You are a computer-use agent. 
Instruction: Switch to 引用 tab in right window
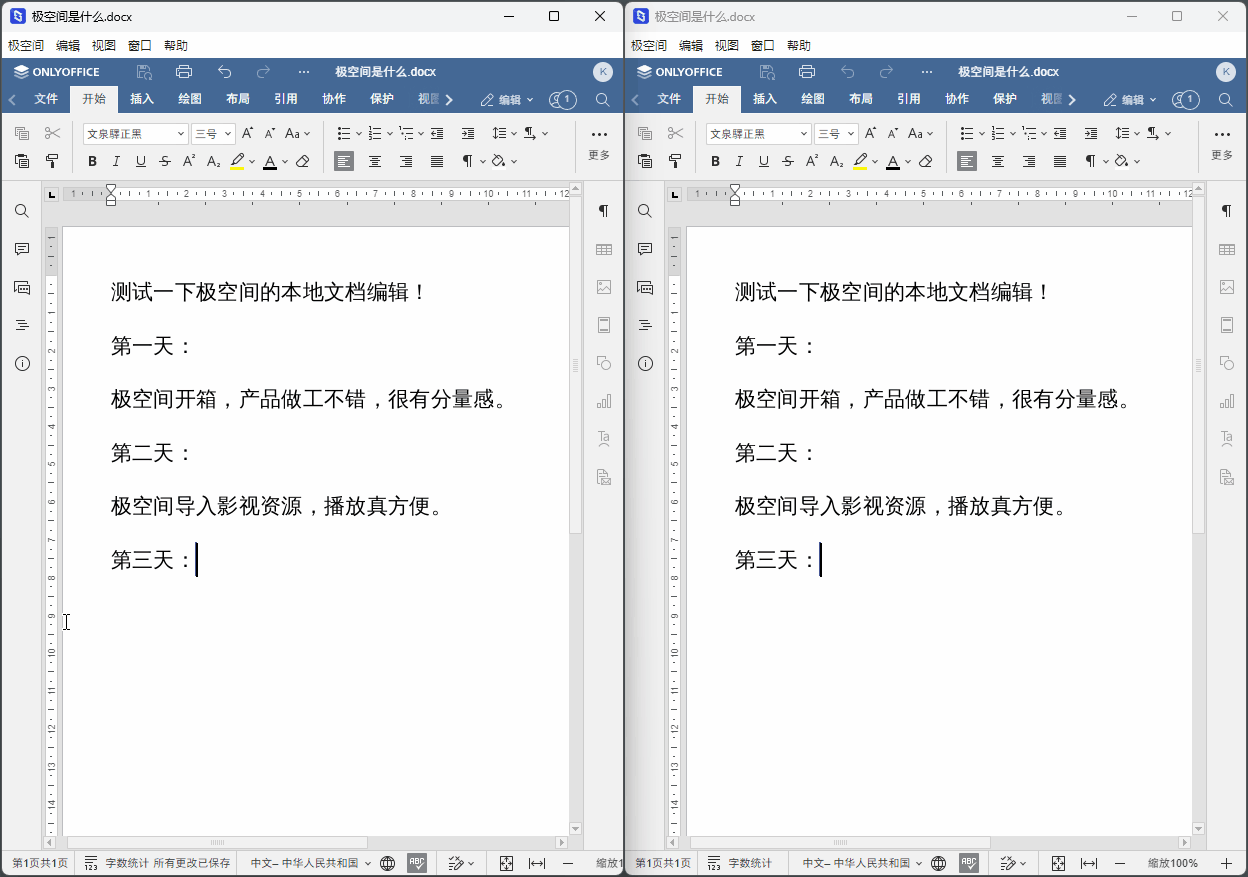tap(909, 99)
